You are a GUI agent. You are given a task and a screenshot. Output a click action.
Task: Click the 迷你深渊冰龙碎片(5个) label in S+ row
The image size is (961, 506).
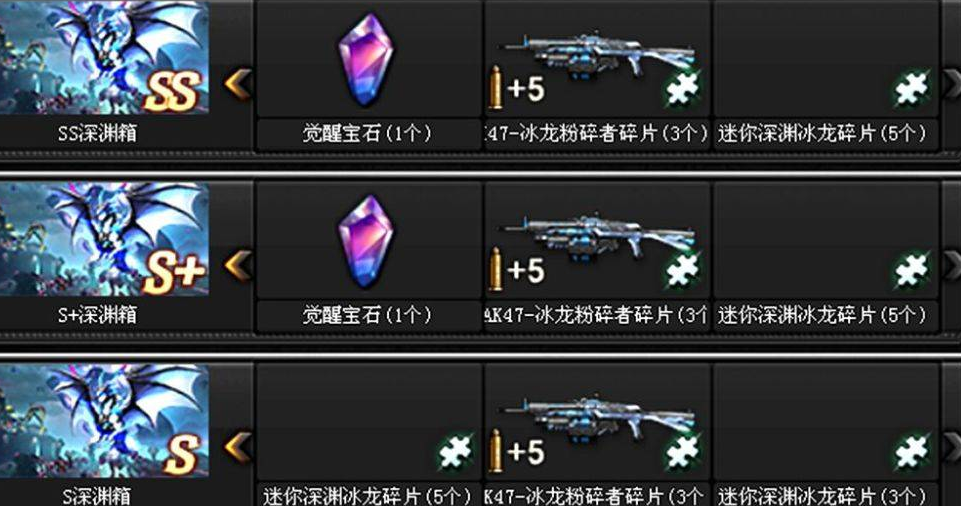[x=822, y=315]
